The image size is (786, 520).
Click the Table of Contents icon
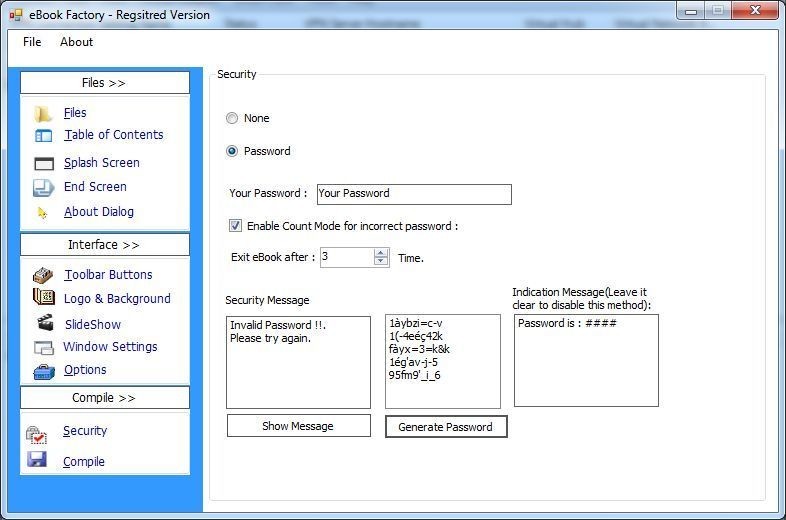(43, 135)
